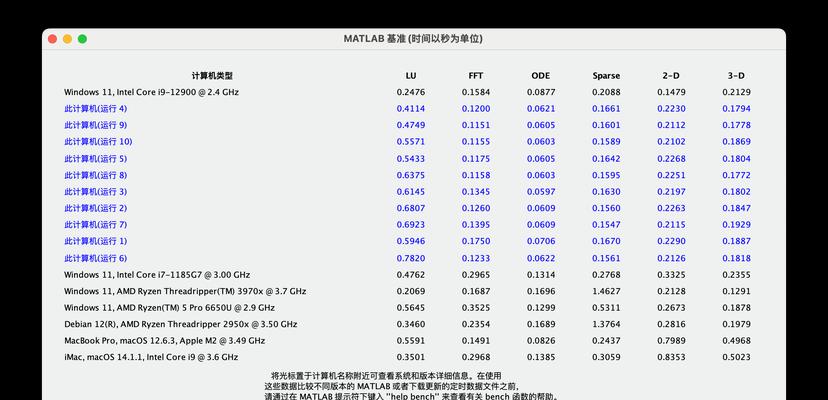Click 3-D value 0.5023
This screenshot has width=828, height=400.
tap(736, 357)
